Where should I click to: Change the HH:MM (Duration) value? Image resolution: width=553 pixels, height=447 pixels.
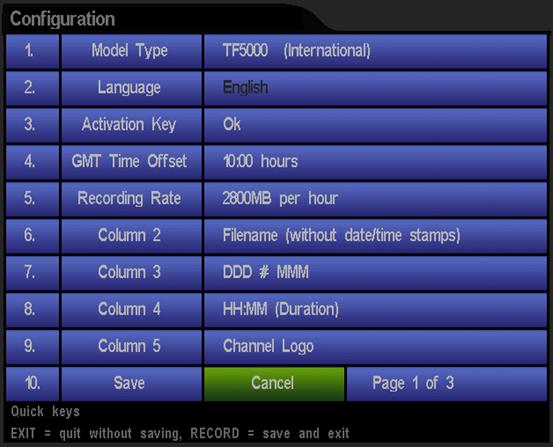(x=376, y=310)
